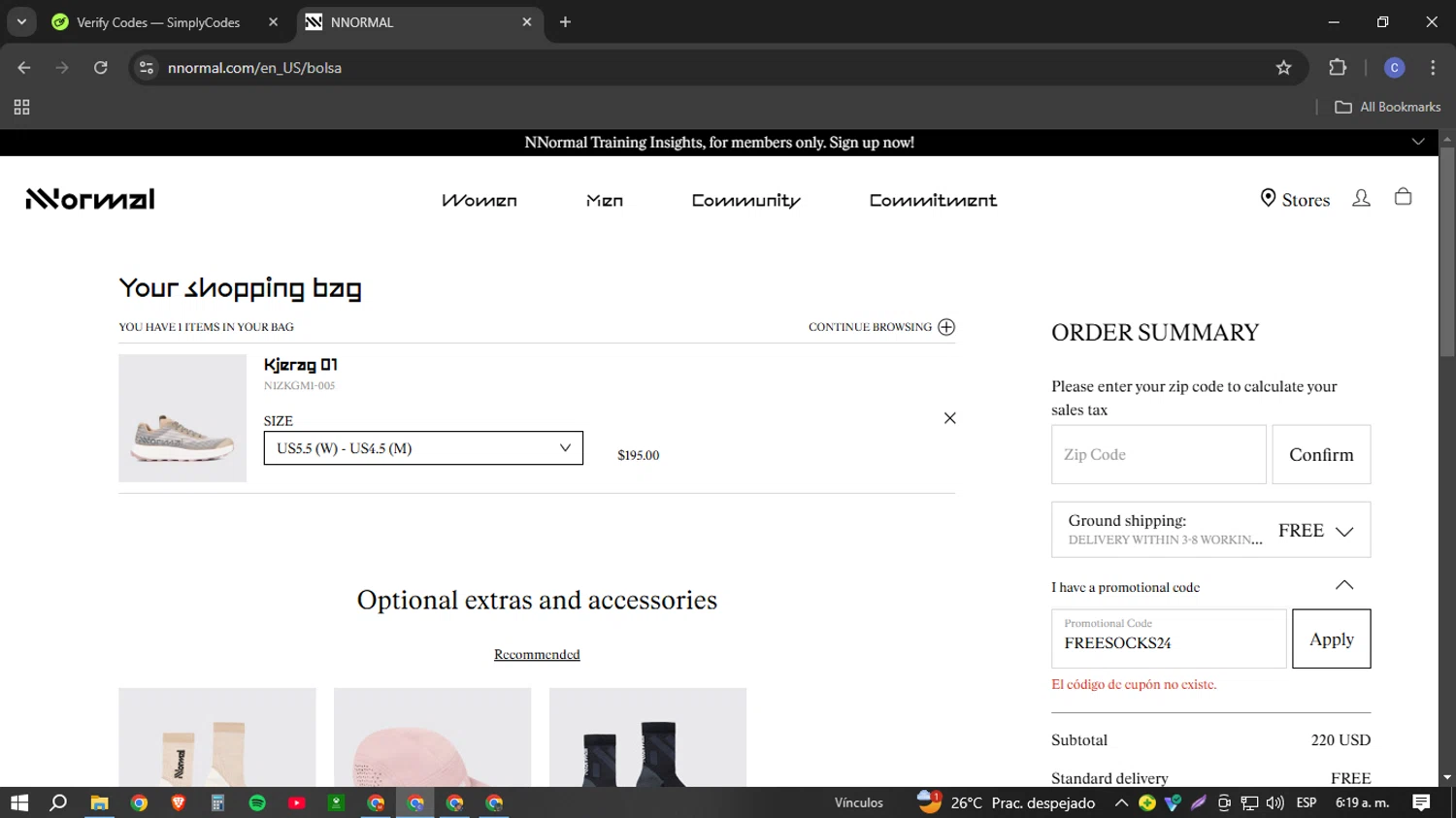Open the All Bookmarks folder
The image size is (1456, 818).
click(x=1388, y=107)
